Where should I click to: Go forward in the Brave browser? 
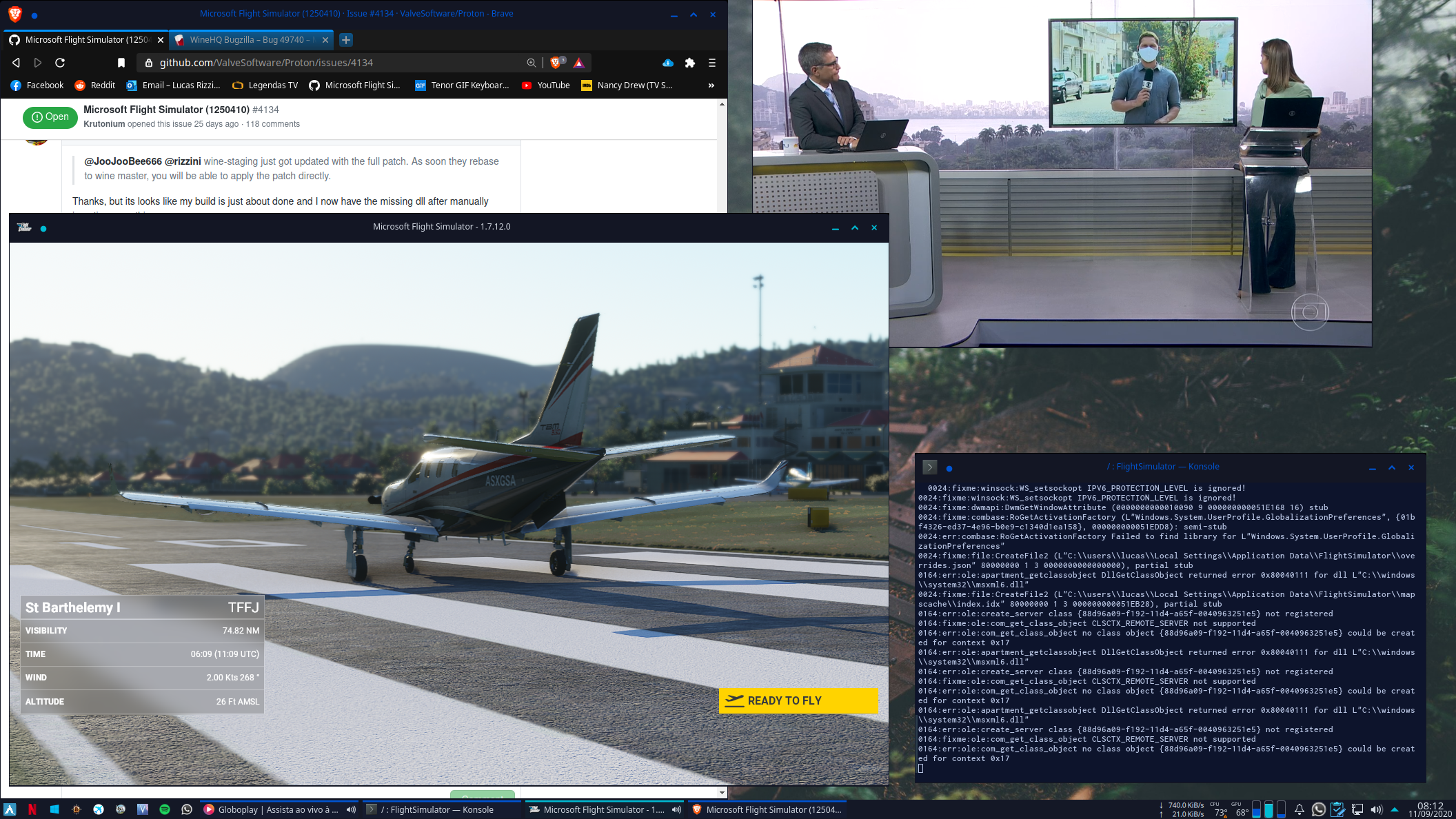pos(38,63)
